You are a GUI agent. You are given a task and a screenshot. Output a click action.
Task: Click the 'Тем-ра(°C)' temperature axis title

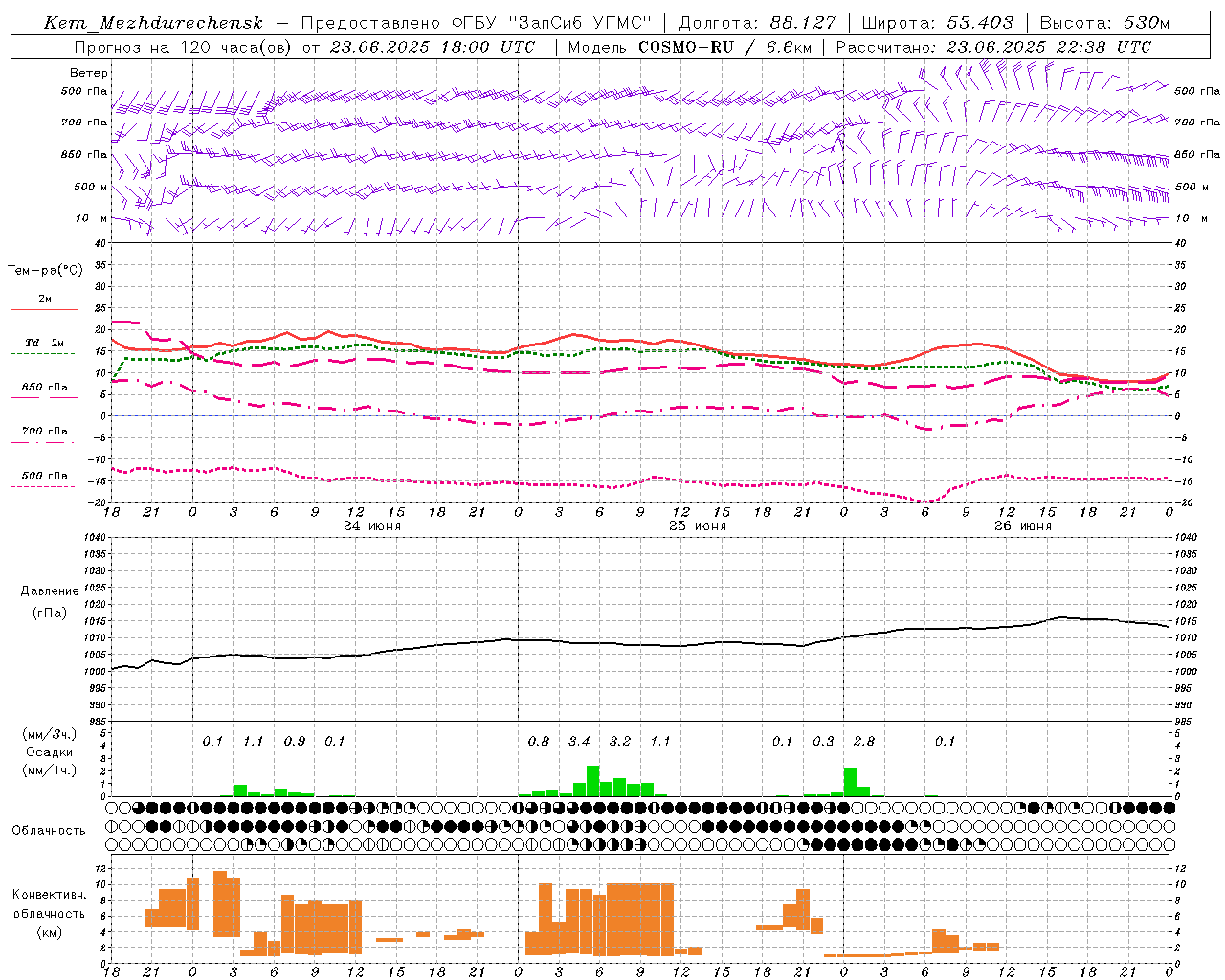(x=45, y=270)
